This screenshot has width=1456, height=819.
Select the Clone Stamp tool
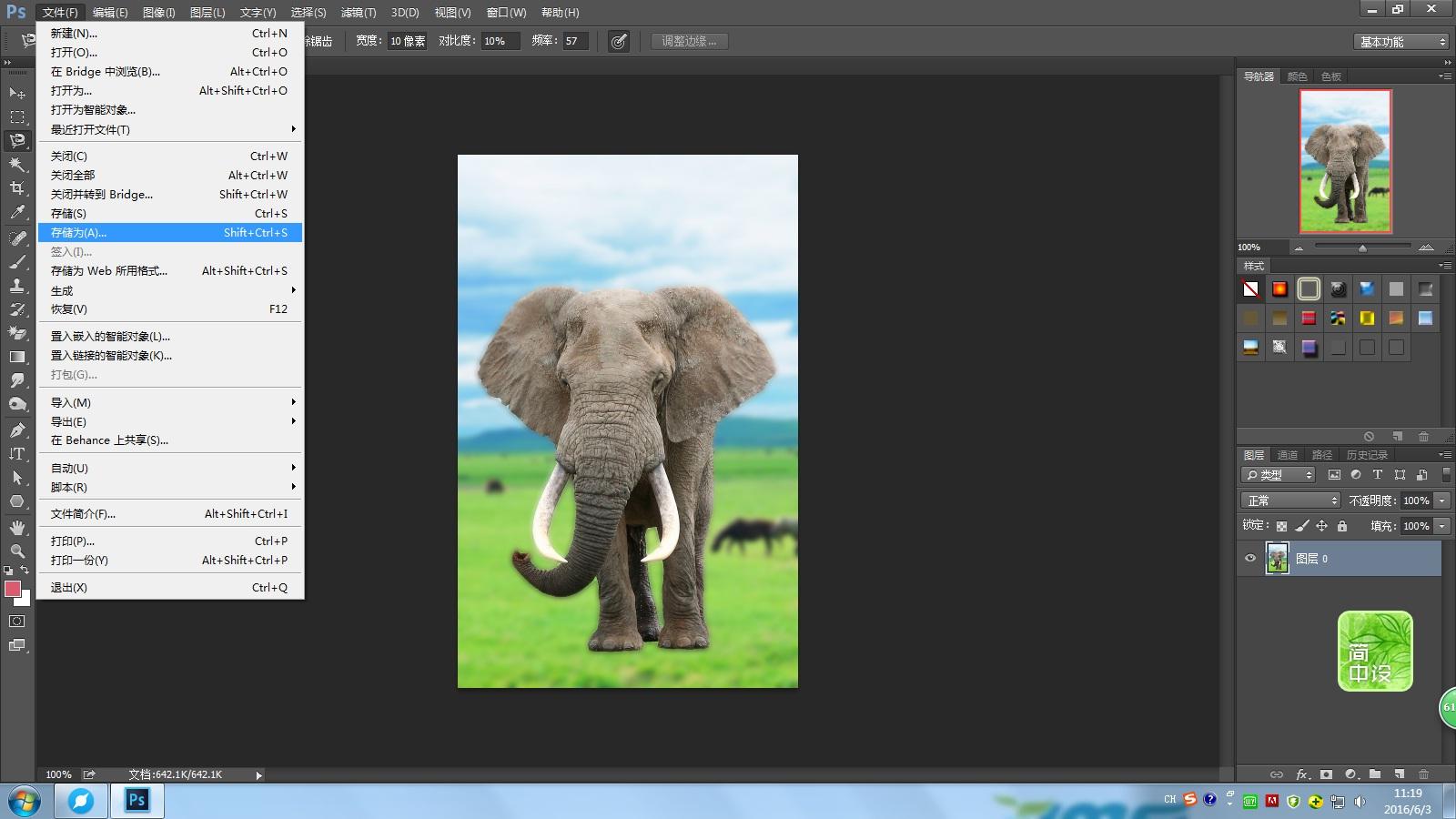[17, 286]
